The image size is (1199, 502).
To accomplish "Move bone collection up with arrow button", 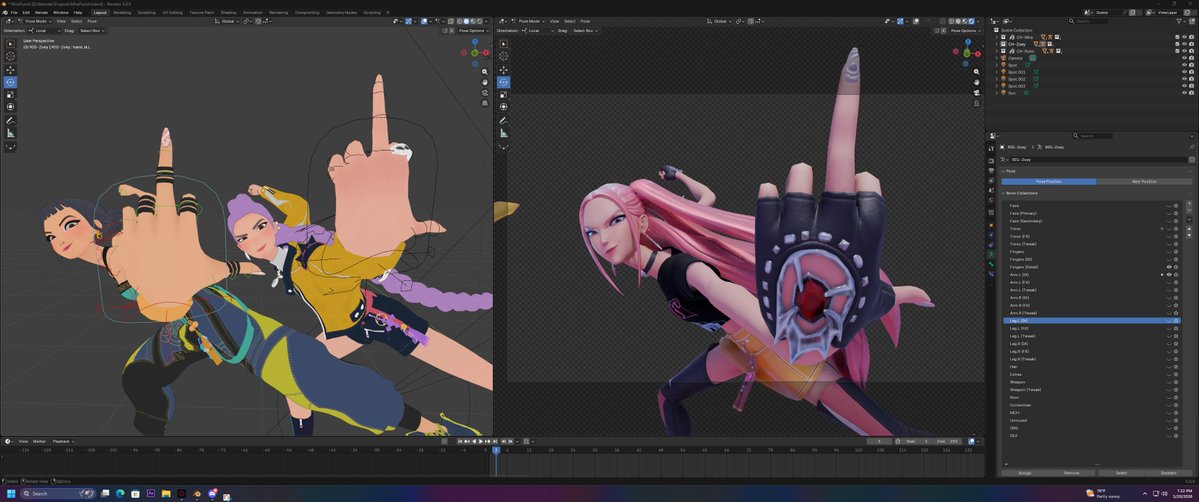I will (1188, 229).
